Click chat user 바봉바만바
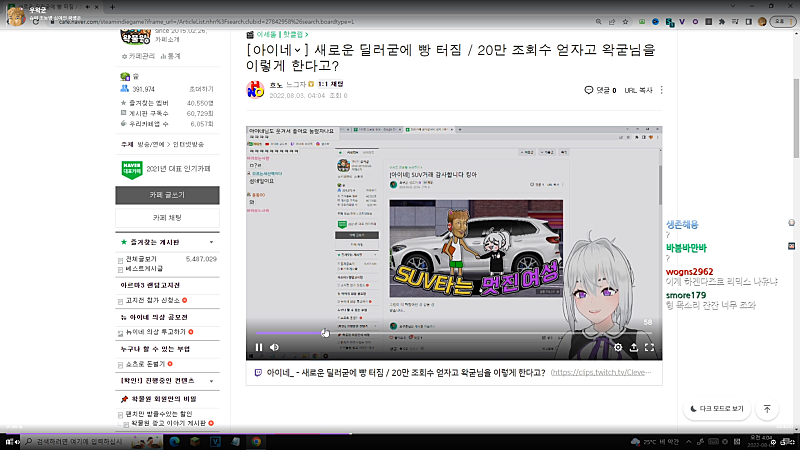Viewport: 800px width, 450px height. click(686, 248)
